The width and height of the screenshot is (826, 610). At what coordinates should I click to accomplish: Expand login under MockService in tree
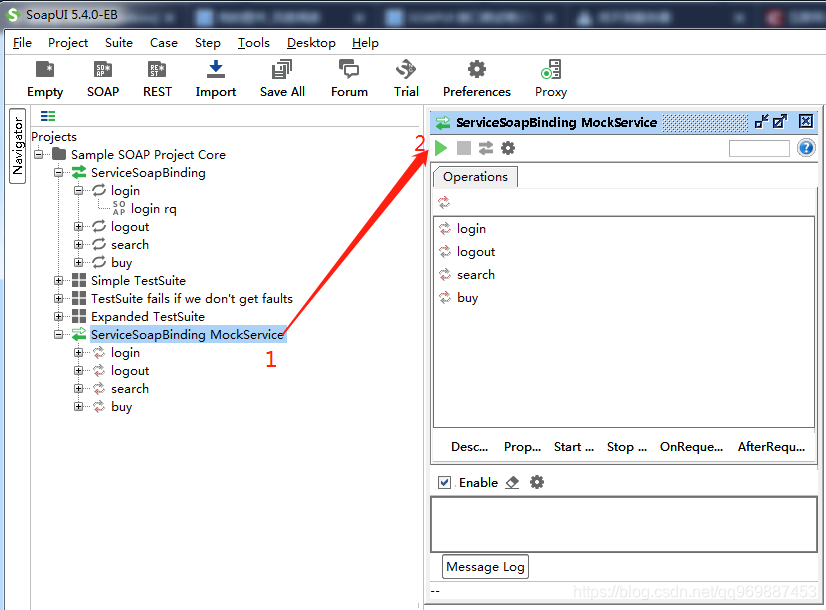pyautogui.click(x=78, y=352)
